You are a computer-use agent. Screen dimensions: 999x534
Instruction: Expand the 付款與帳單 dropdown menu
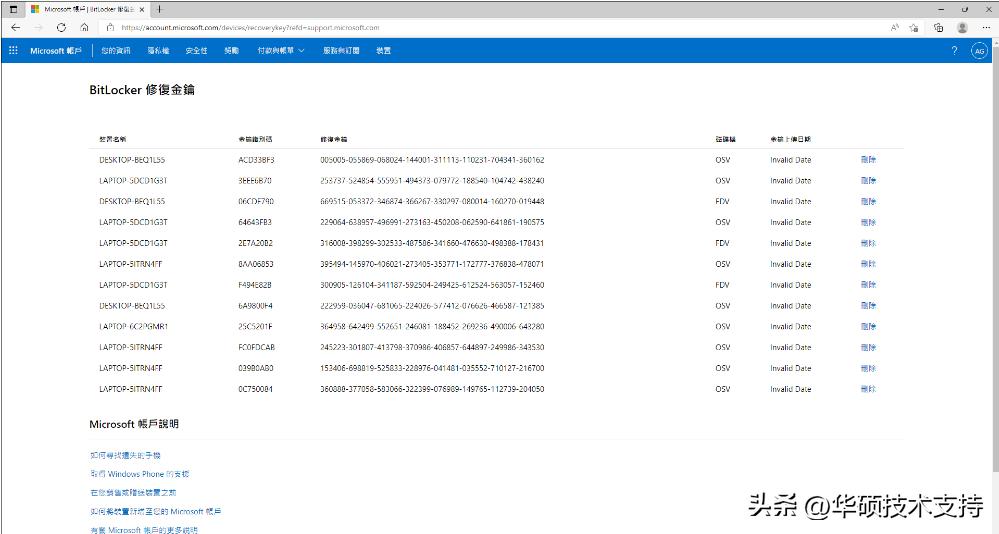point(280,50)
